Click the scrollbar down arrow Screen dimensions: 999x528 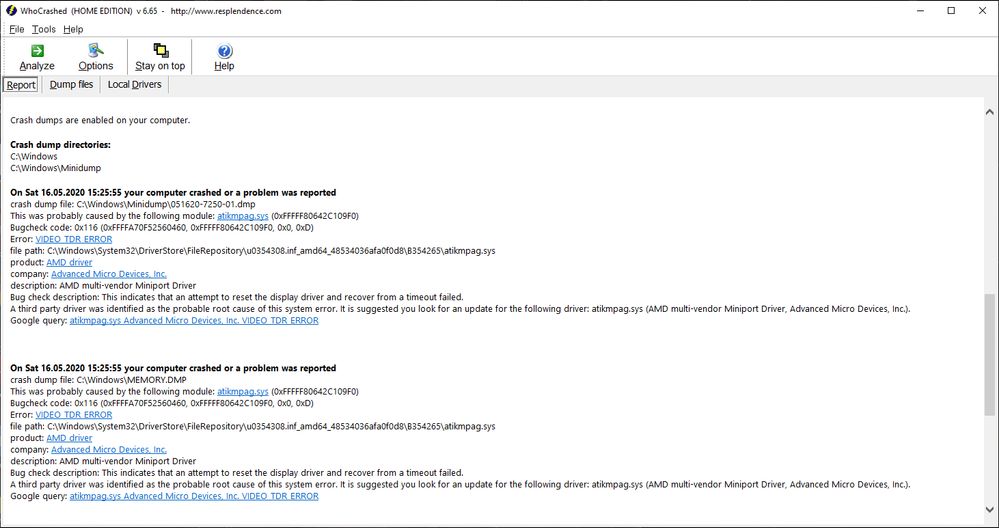[989, 509]
